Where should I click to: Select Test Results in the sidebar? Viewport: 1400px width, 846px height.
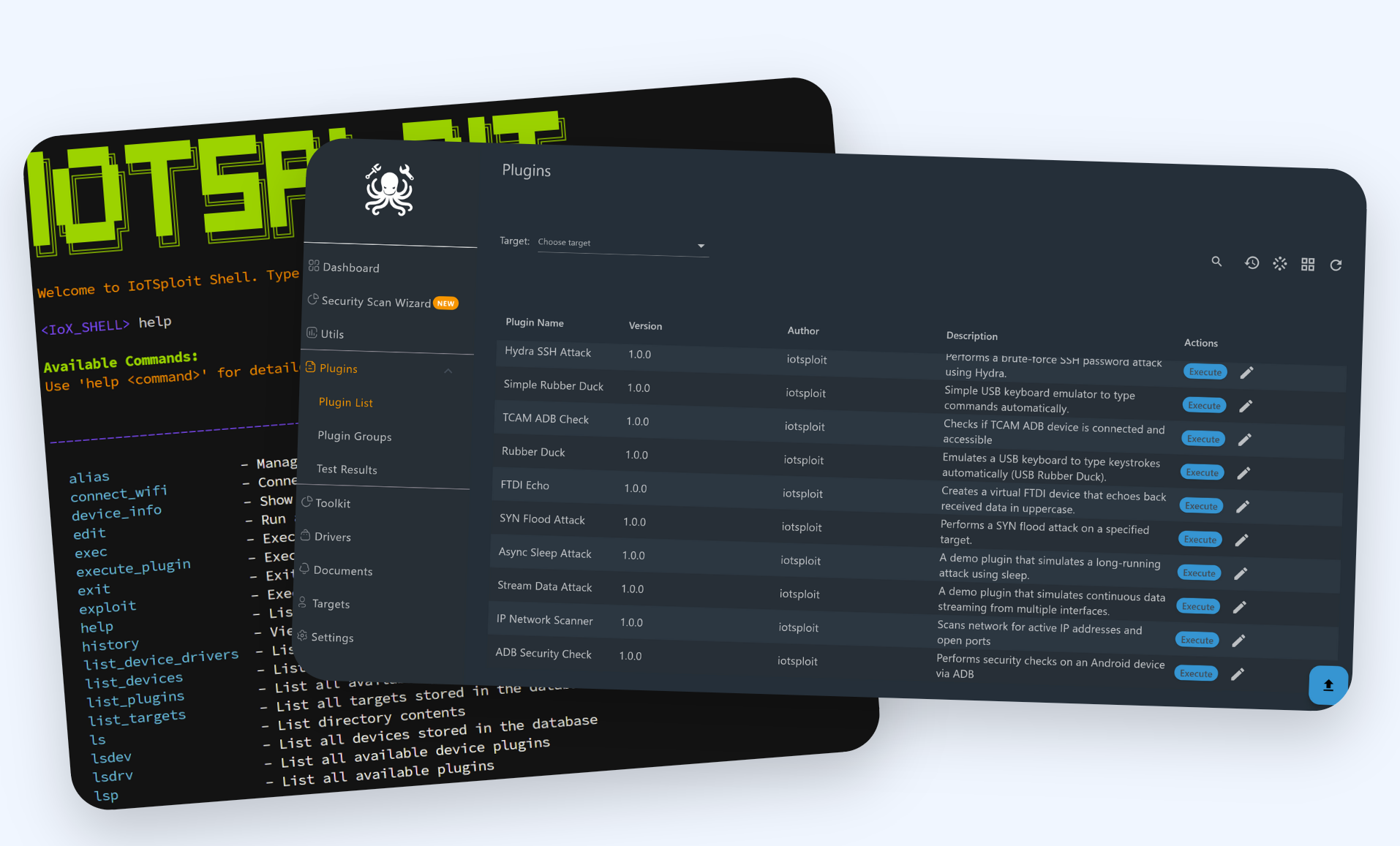click(x=347, y=469)
